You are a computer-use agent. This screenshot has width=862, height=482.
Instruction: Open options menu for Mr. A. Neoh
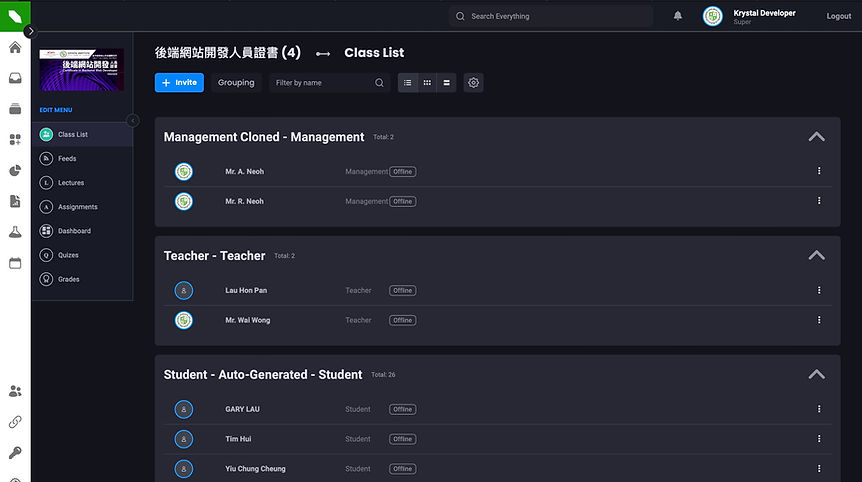[x=819, y=171]
